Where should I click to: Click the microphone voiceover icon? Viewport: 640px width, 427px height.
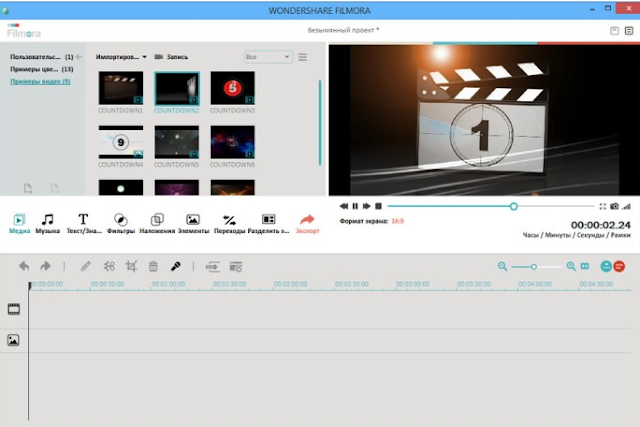tap(176, 267)
